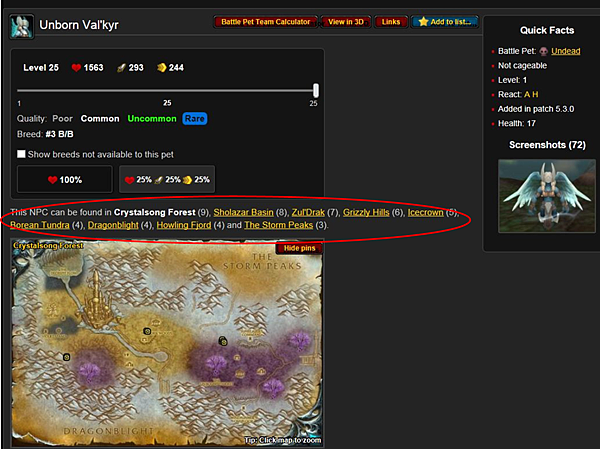Select Rare quality
Screen dimensions: 600x449
click(x=195, y=119)
